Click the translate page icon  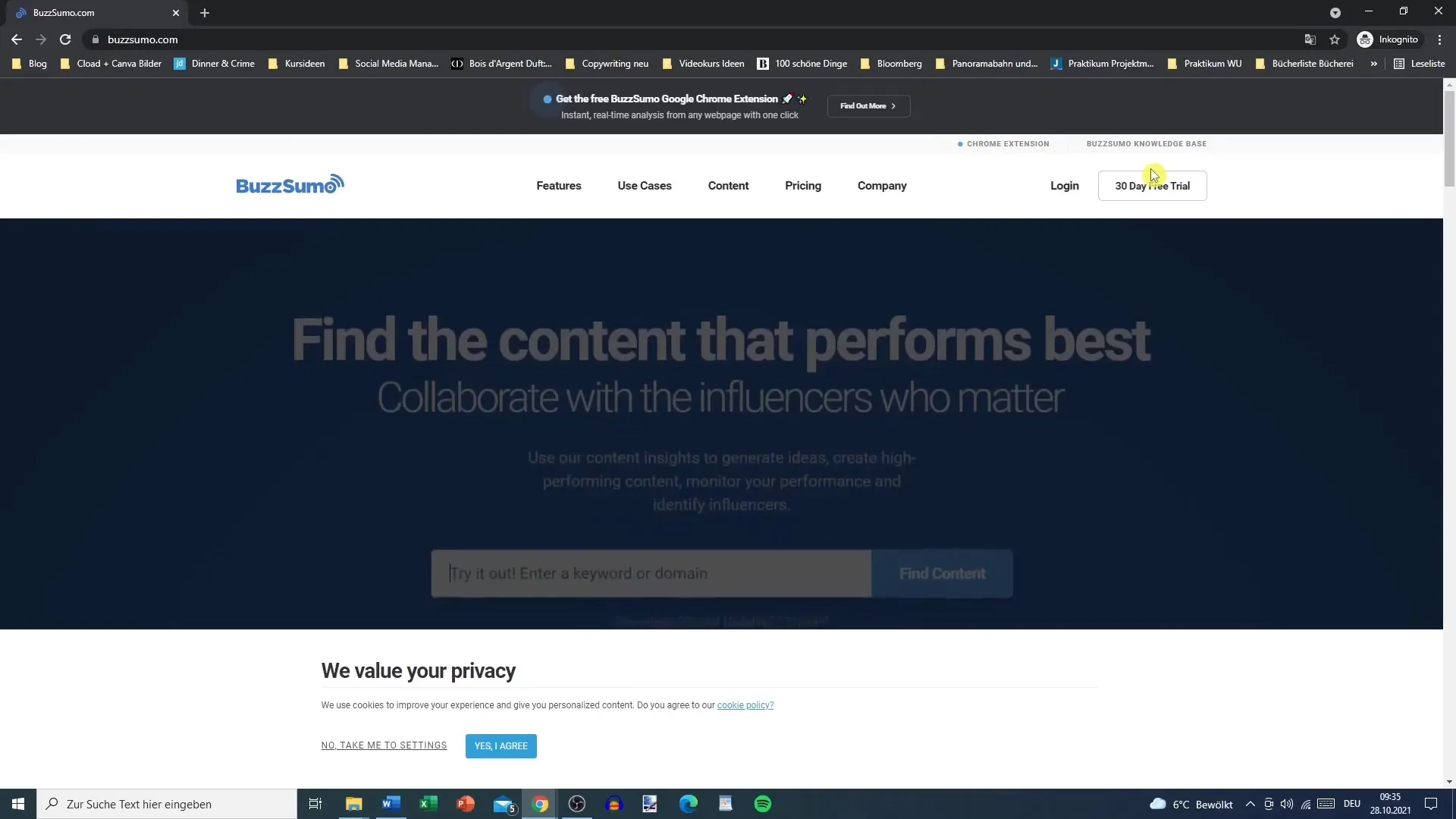click(x=1310, y=39)
